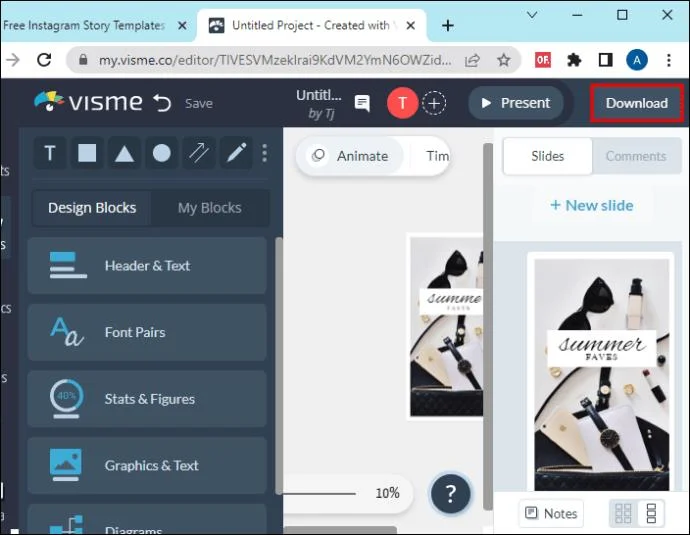Click the undo arrow icon
690x535 pixels.
161,103
